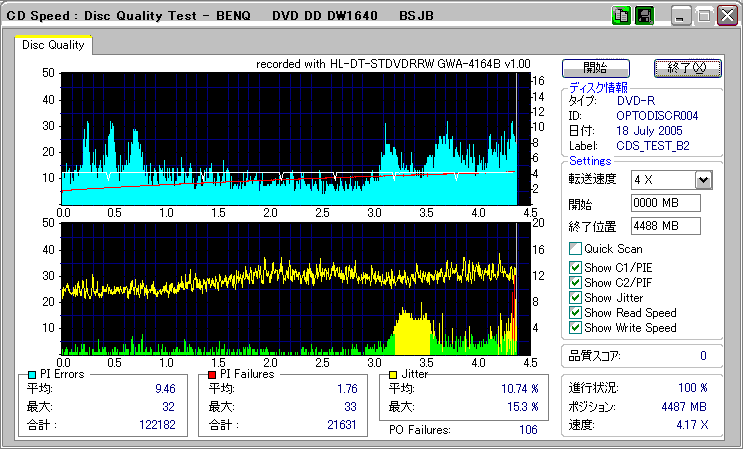The width and height of the screenshot is (743, 449).
Task: Click the 終了(X) exit button
Action: coord(687,68)
